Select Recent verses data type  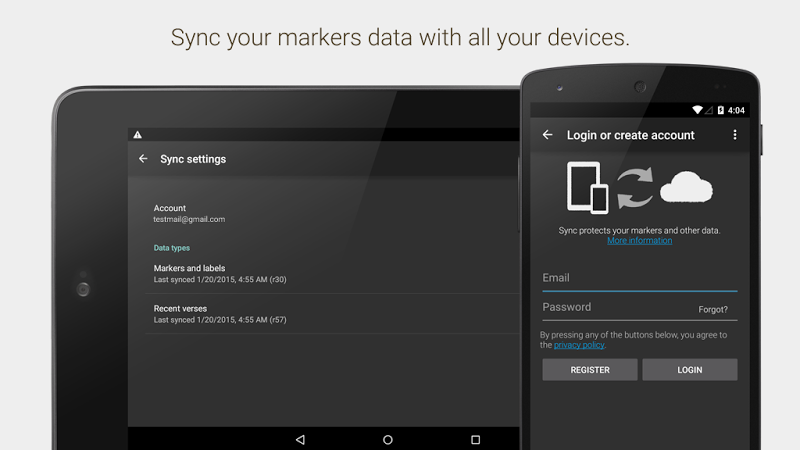point(332,314)
